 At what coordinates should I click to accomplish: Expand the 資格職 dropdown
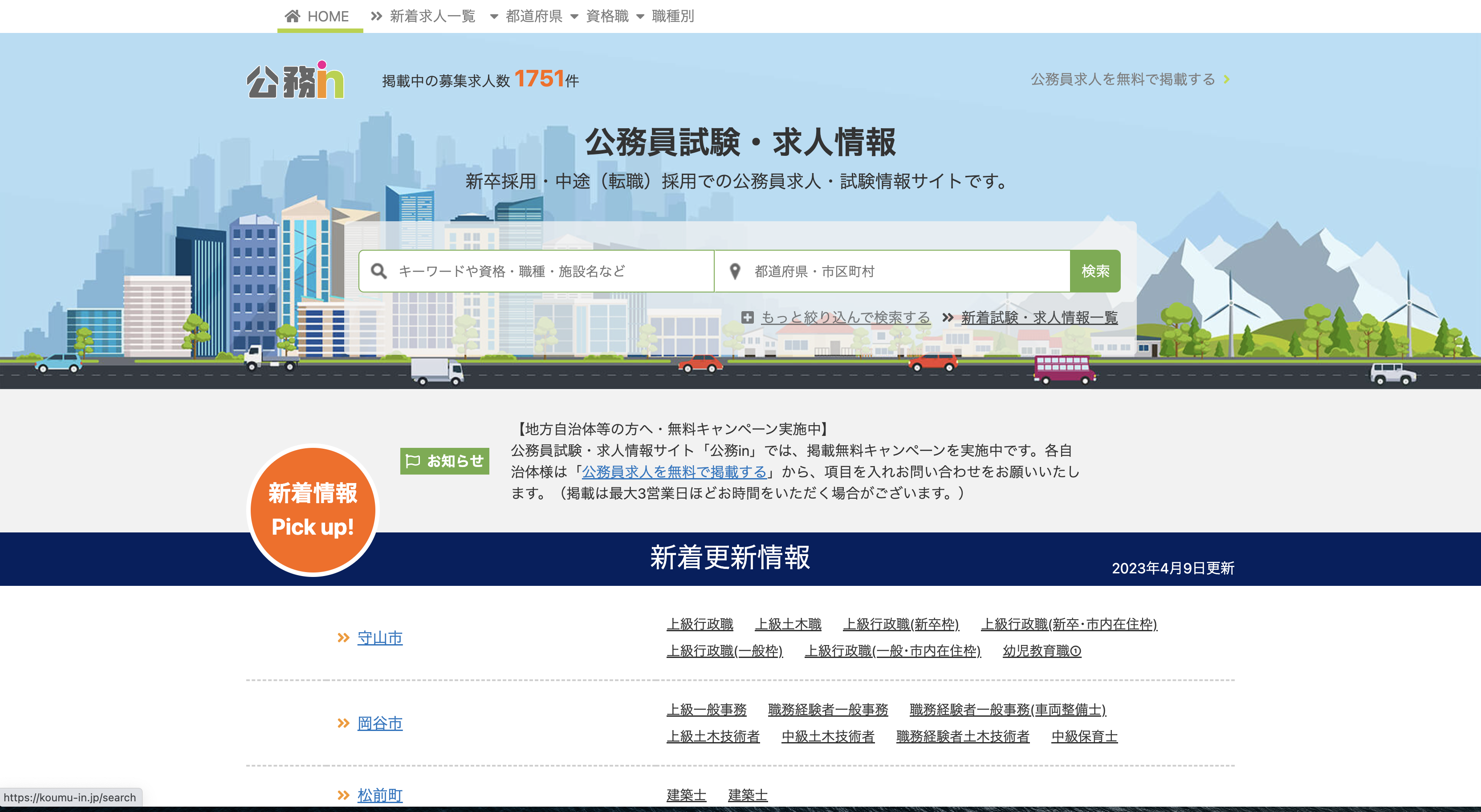[x=606, y=16]
